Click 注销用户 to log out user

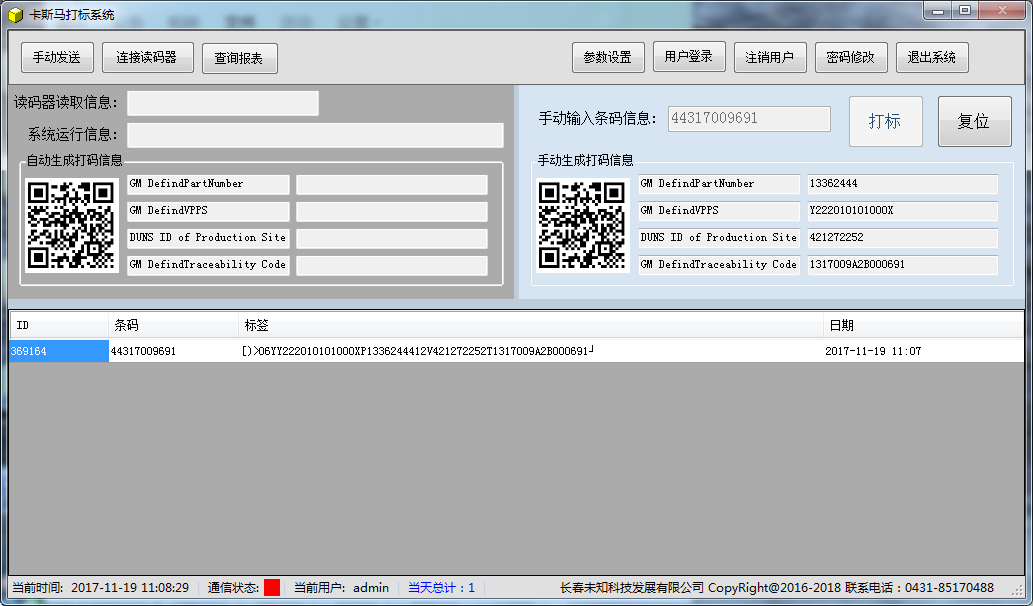tap(770, 58)
